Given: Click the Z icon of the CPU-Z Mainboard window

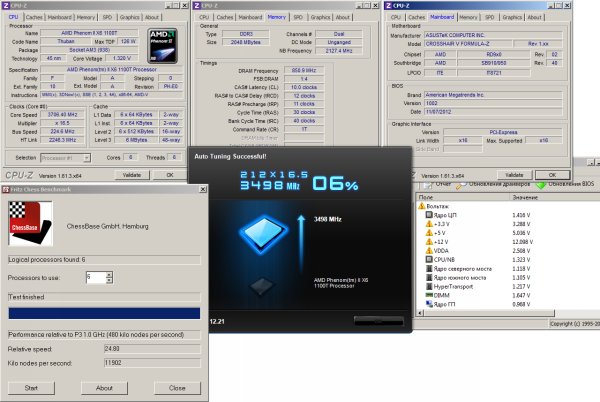Looking at the screenshot, I should [x=388, y=5].
